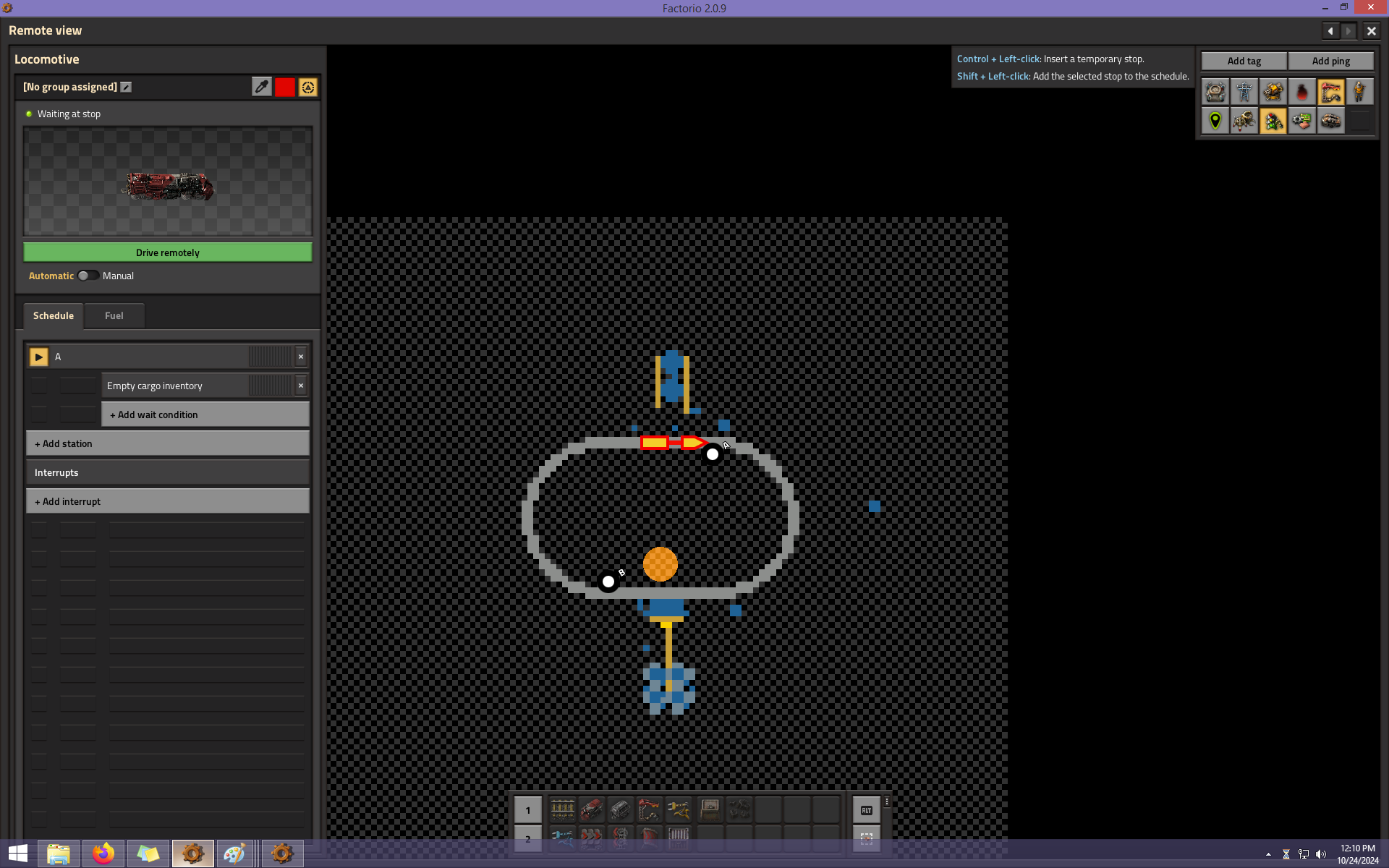Click Add wait condition
The width and height of the screenshot is (1389, 868).
pos(205,414)
